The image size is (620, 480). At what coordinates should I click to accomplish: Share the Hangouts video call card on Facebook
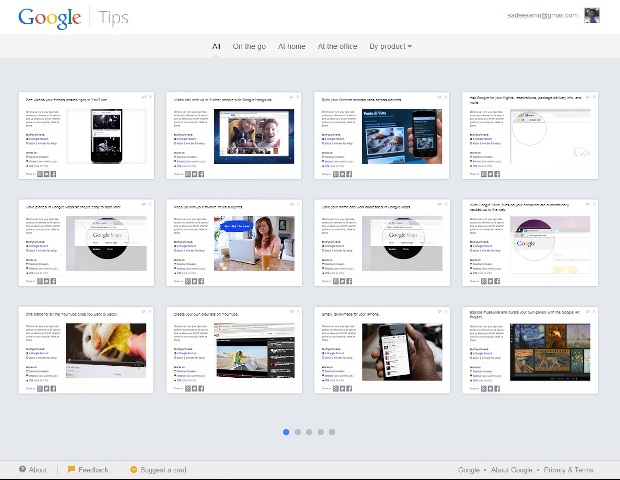coord(201,174)
